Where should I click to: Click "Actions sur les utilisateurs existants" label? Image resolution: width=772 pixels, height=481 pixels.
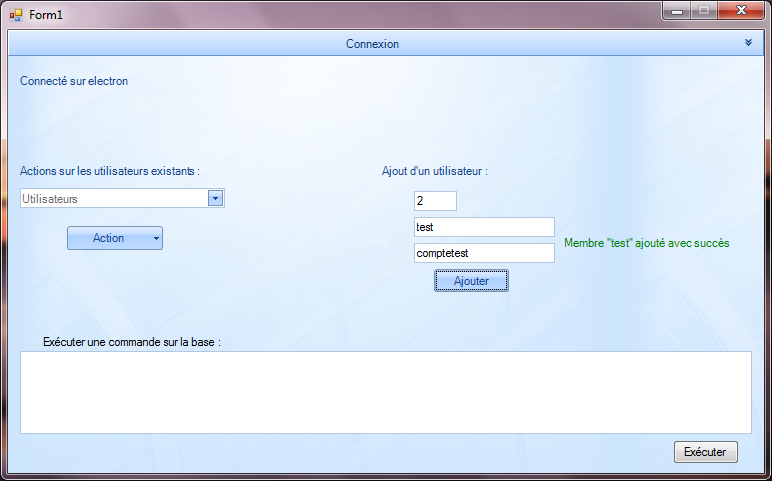coord(110,171)
